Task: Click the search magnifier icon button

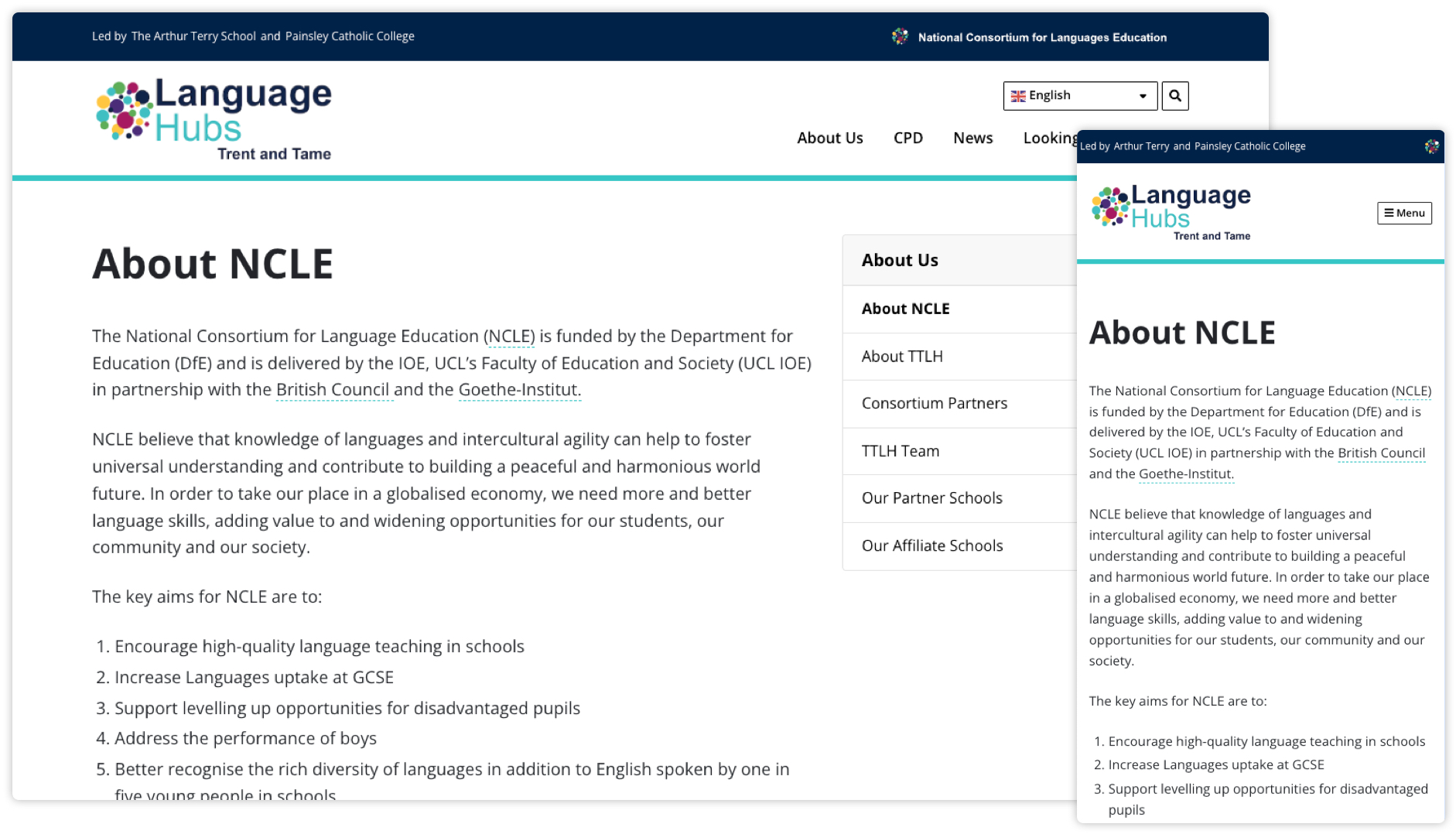Action: (x=1174, y=96)
